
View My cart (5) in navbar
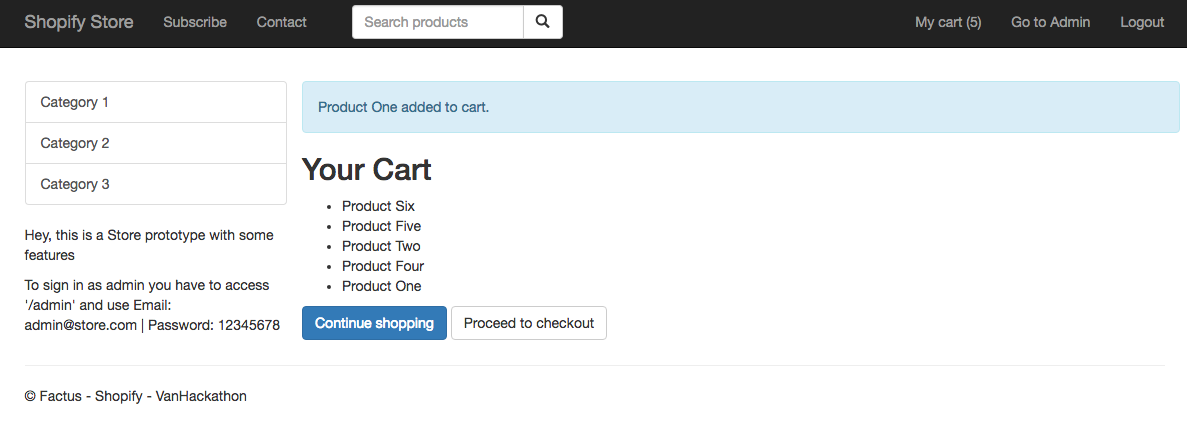[948, 22]
